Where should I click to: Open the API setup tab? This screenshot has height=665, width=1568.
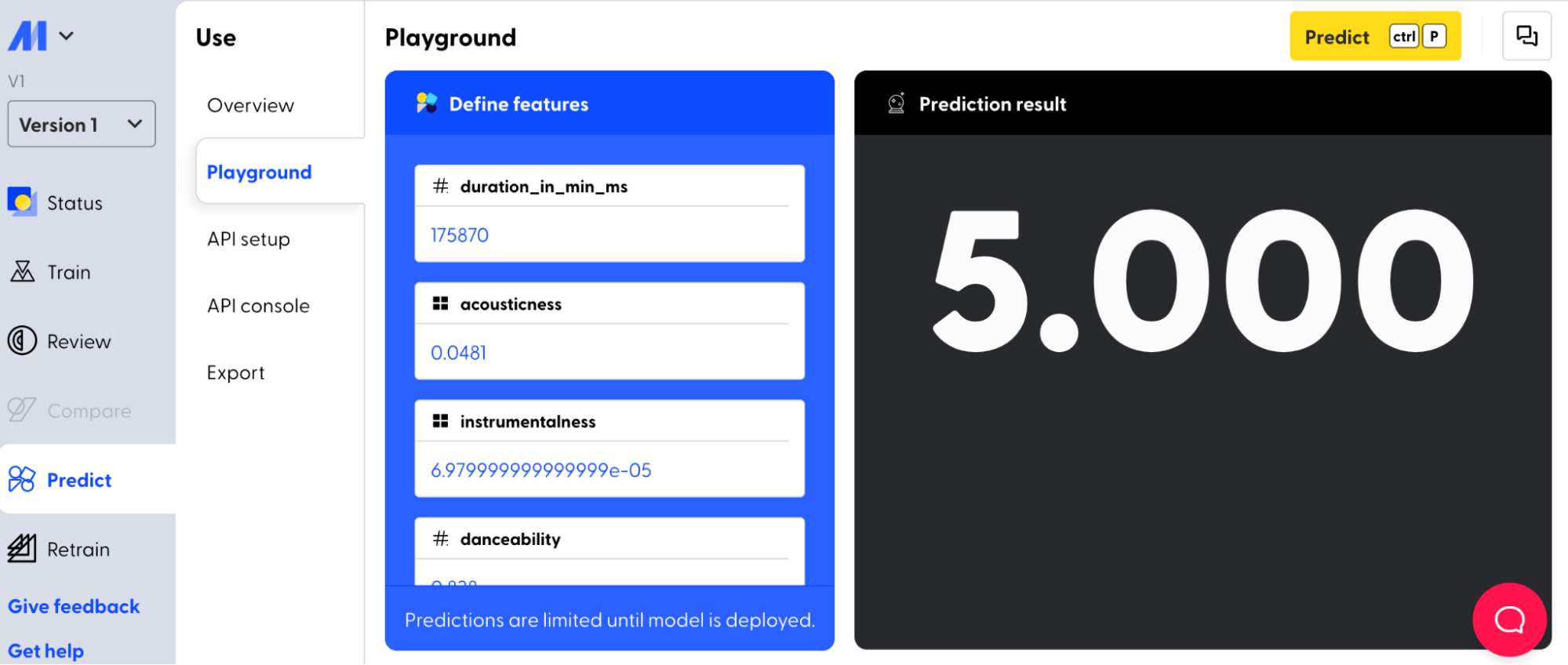pos(249,239)
